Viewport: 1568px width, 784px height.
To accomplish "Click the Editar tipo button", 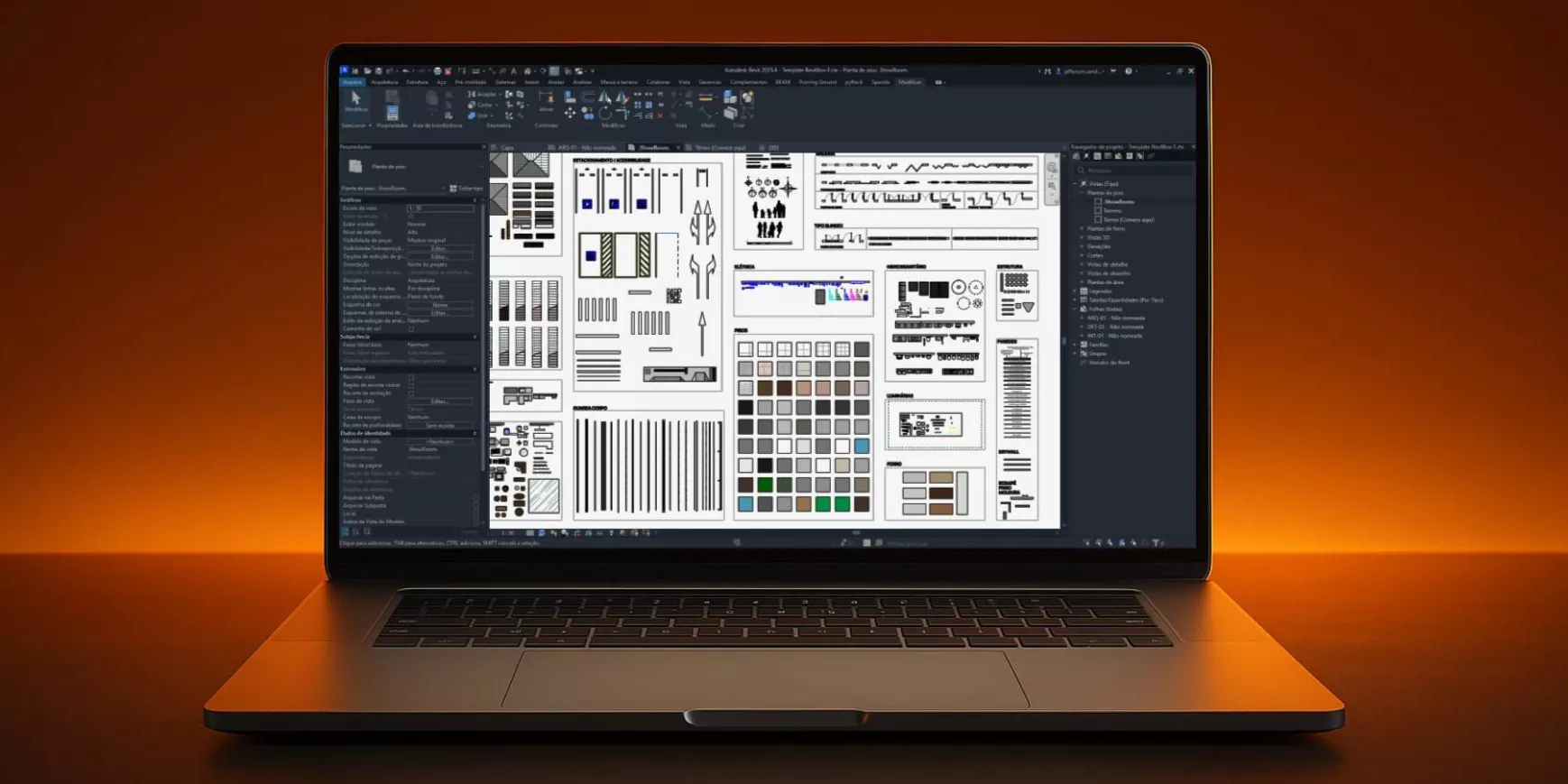I will (466, 189).
